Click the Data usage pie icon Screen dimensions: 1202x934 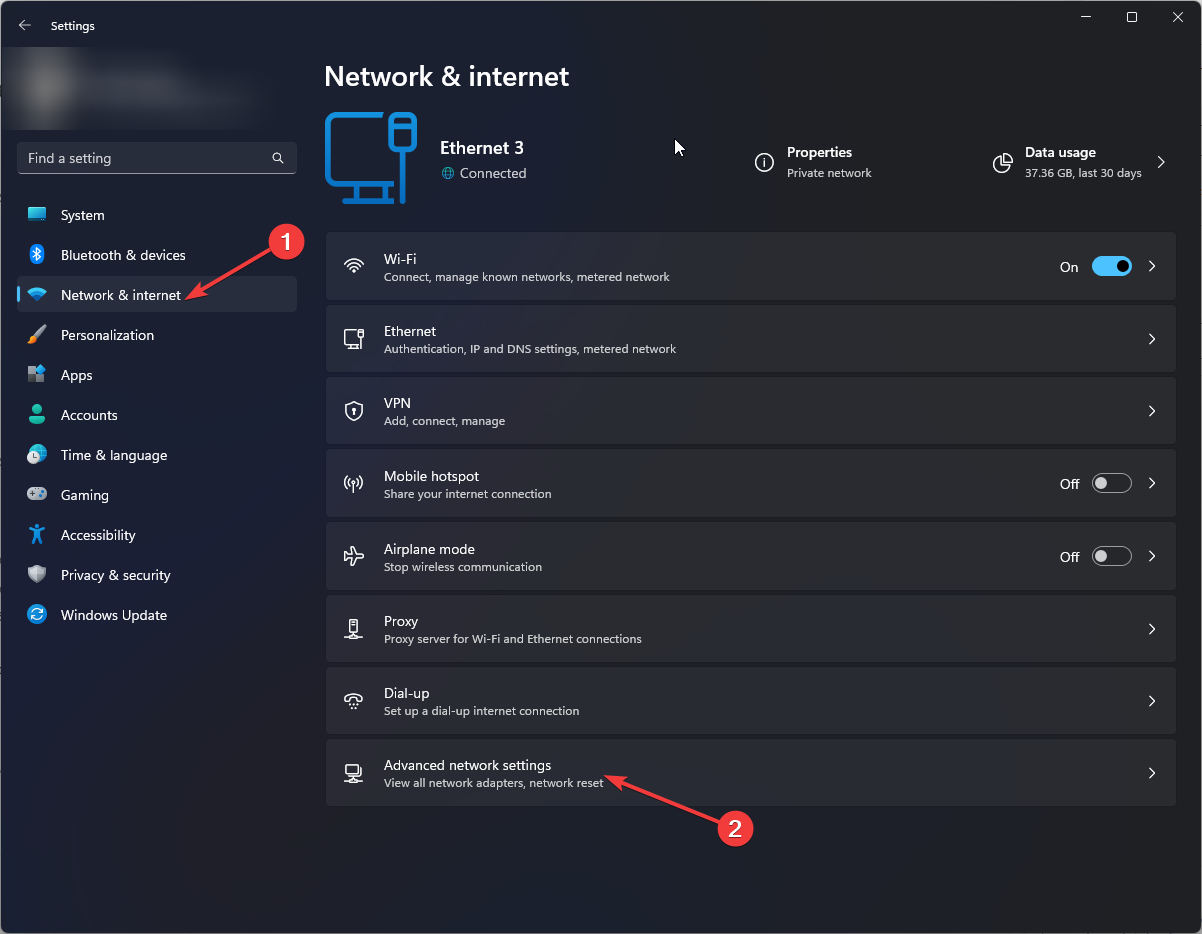tap(1002, 162)
